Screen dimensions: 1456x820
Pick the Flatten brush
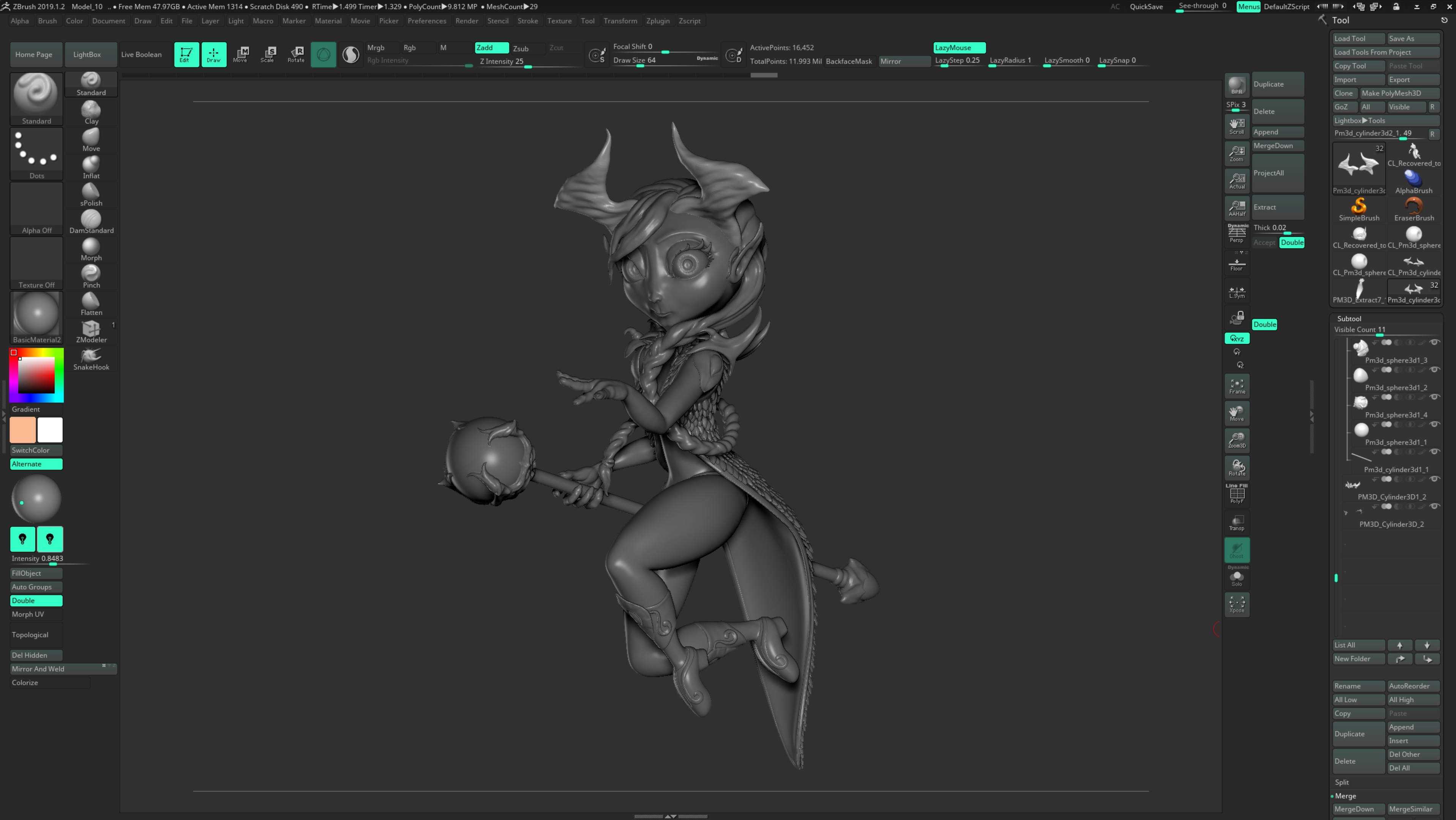91,303
